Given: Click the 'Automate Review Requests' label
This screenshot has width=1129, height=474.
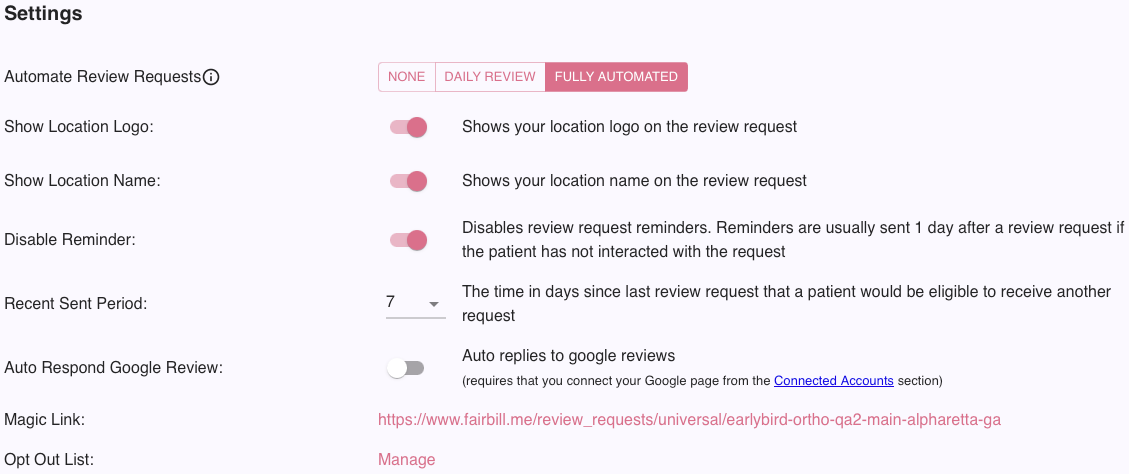Looking at the screenshot, I should coord(102,77).
